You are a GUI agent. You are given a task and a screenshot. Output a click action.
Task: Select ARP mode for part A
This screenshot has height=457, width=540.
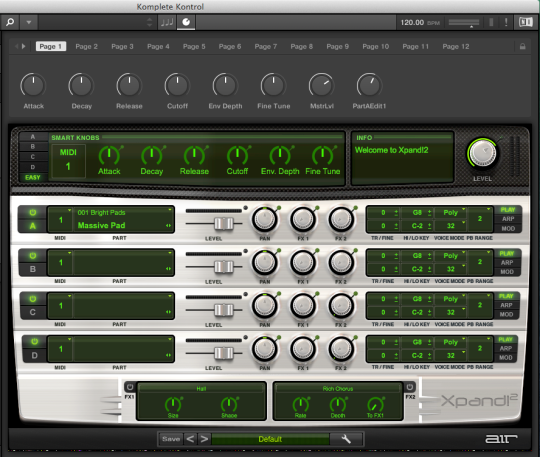(507, 219)
